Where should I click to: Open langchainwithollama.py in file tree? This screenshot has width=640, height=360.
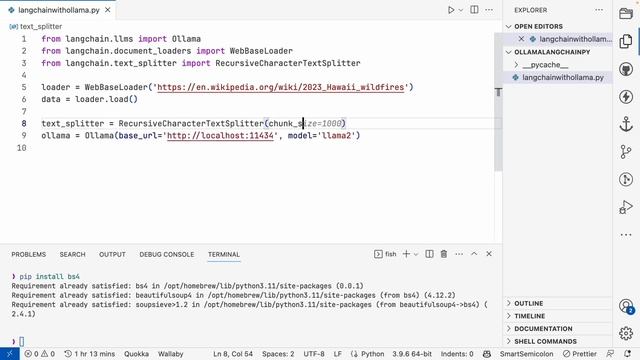pyautogui.click(x=562, y=78)
